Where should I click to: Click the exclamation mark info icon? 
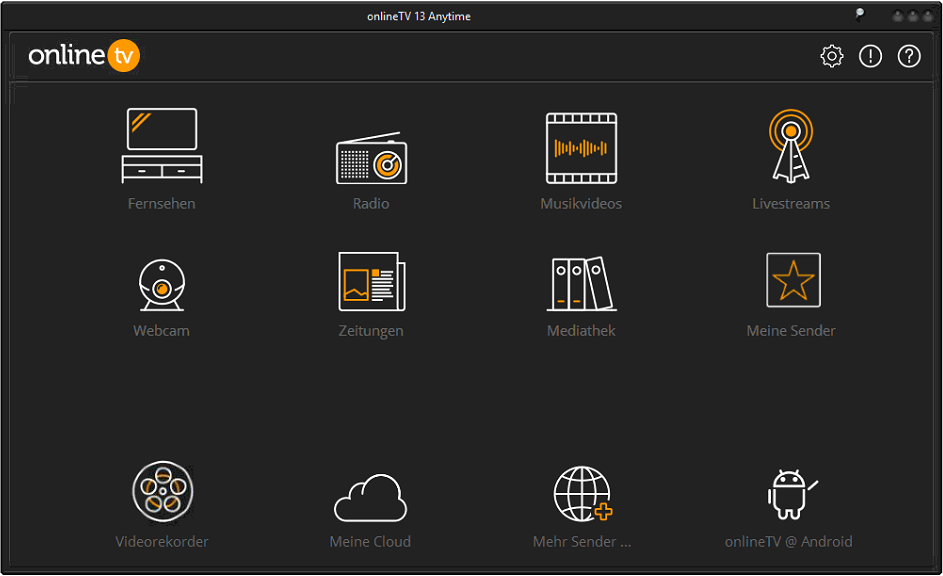click(x=871, y=57)
